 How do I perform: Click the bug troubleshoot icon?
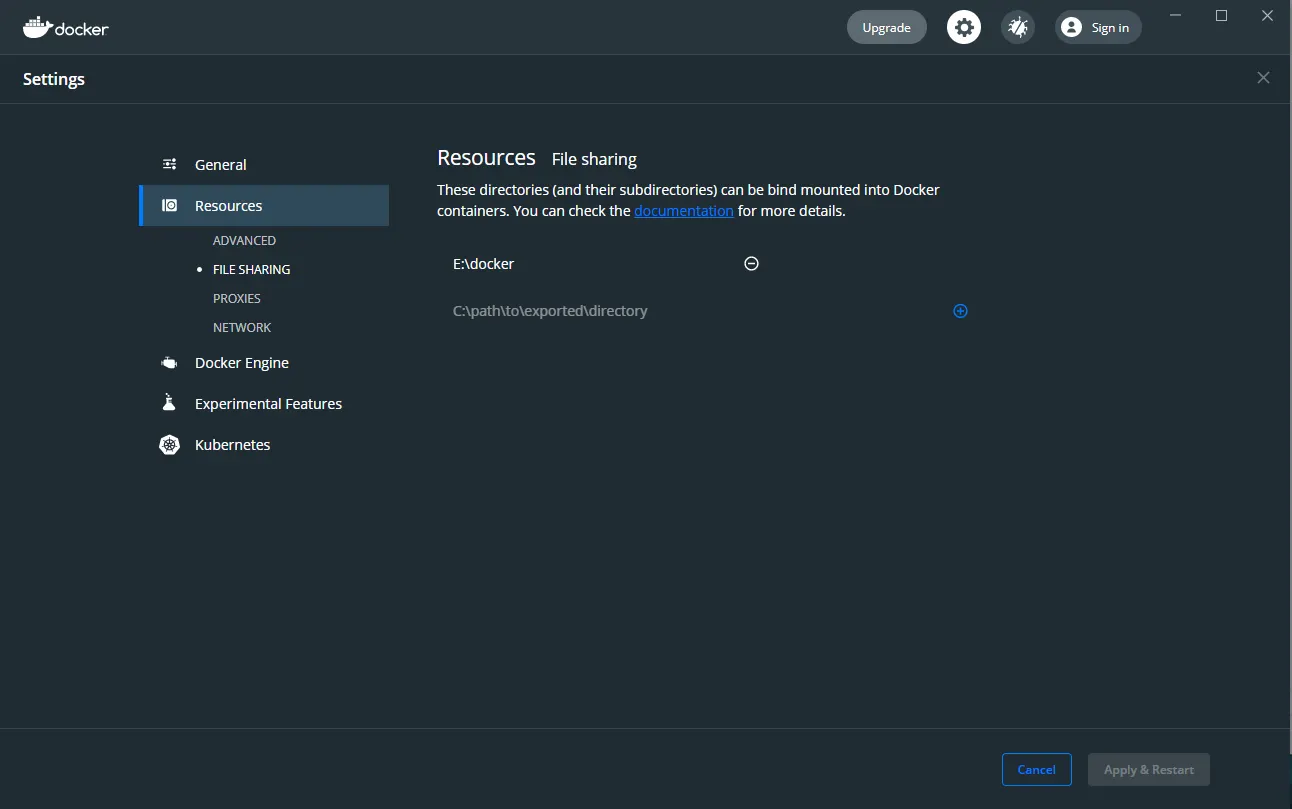1018,27
